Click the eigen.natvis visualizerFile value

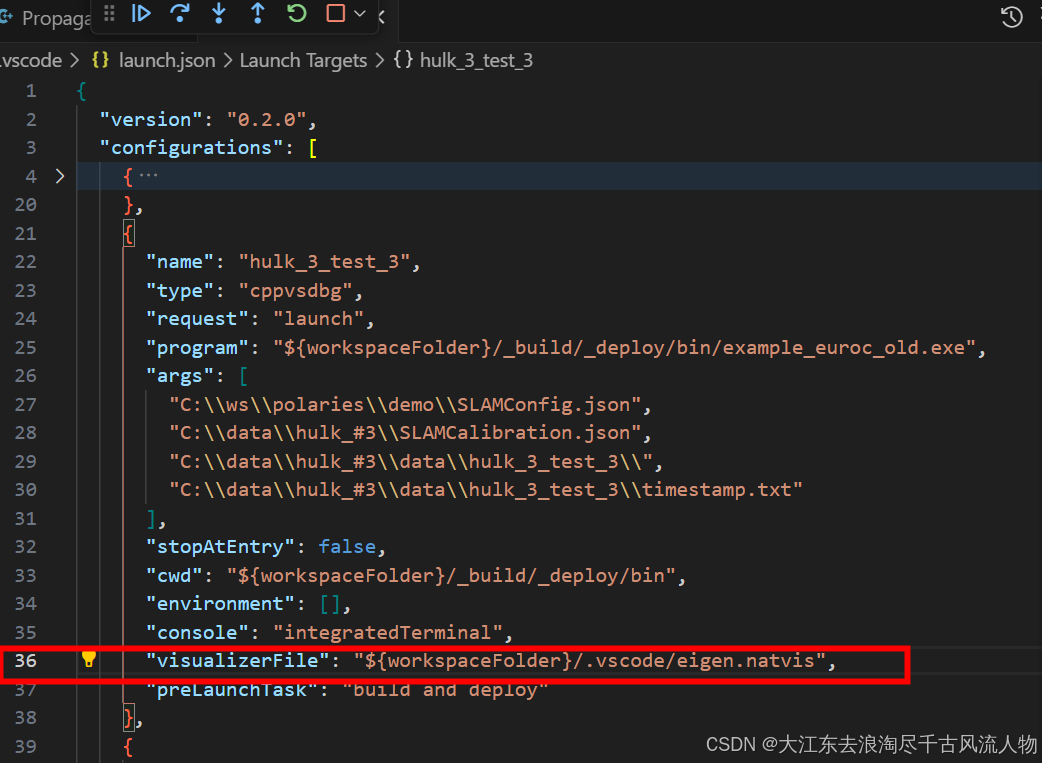[x=589, y=661]
